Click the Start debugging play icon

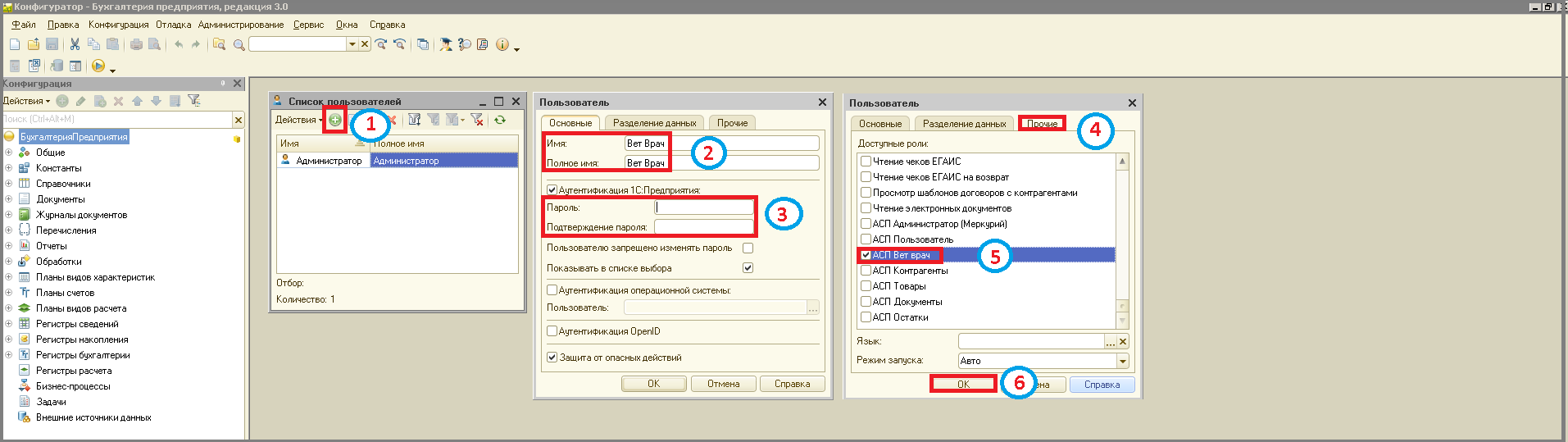coord(98,66)
